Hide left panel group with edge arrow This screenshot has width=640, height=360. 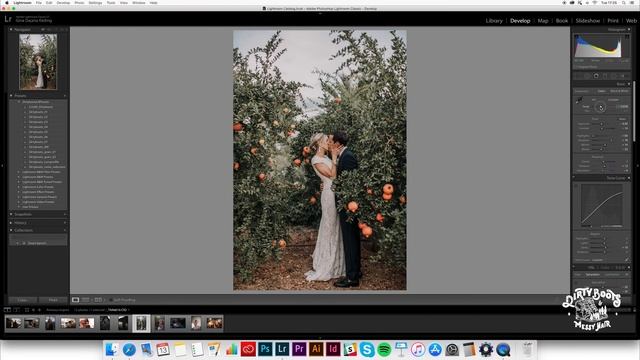(x=2, y=166)
